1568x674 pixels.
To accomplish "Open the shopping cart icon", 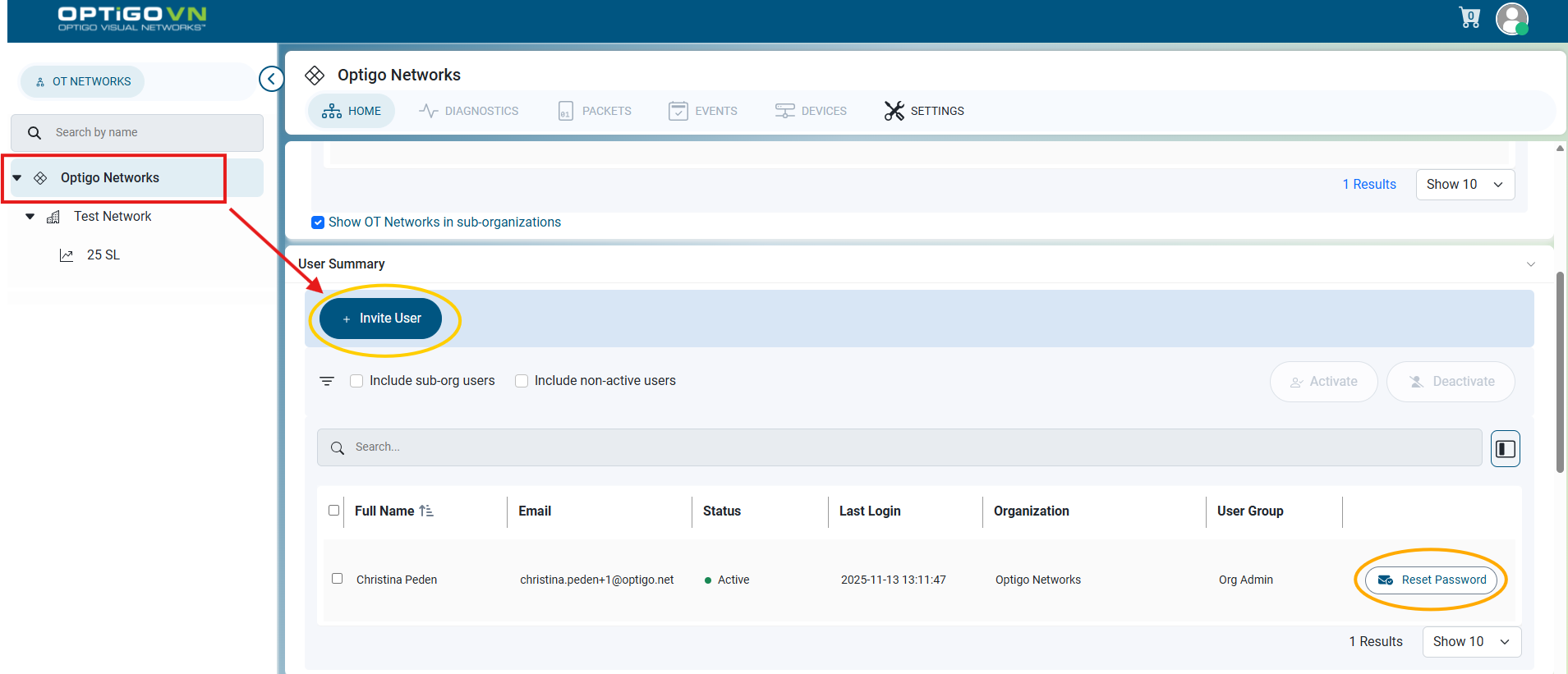I will point(1469,17).
